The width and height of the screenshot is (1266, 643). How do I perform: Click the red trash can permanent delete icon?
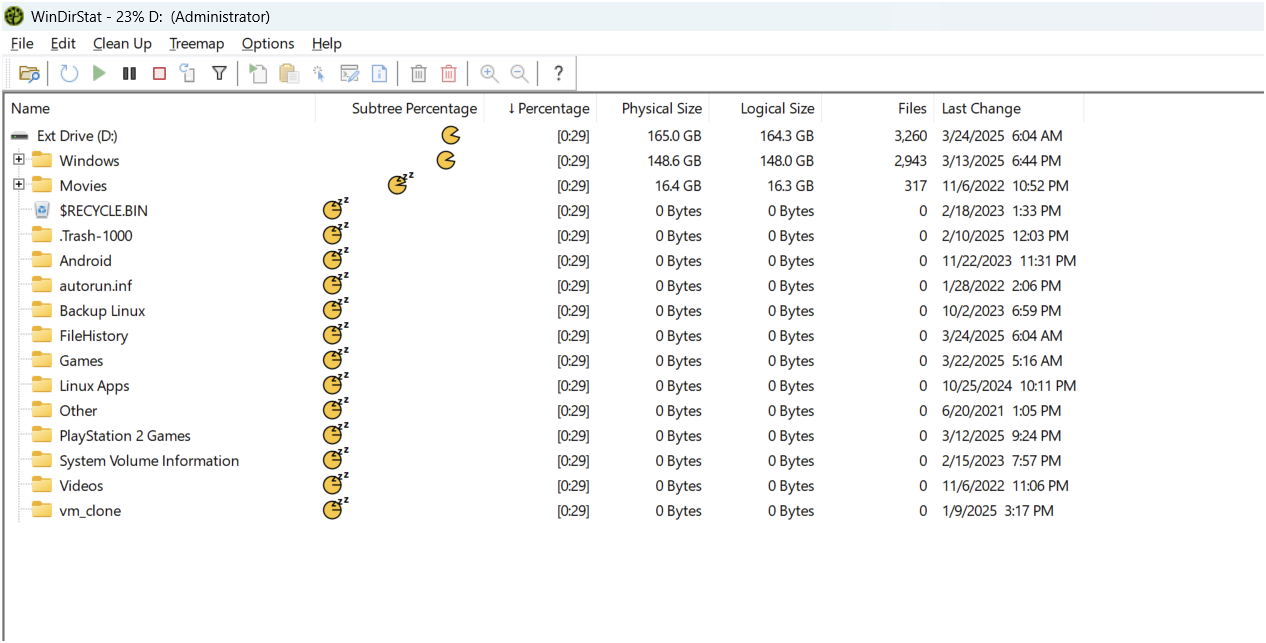click(x=449, y=73)
